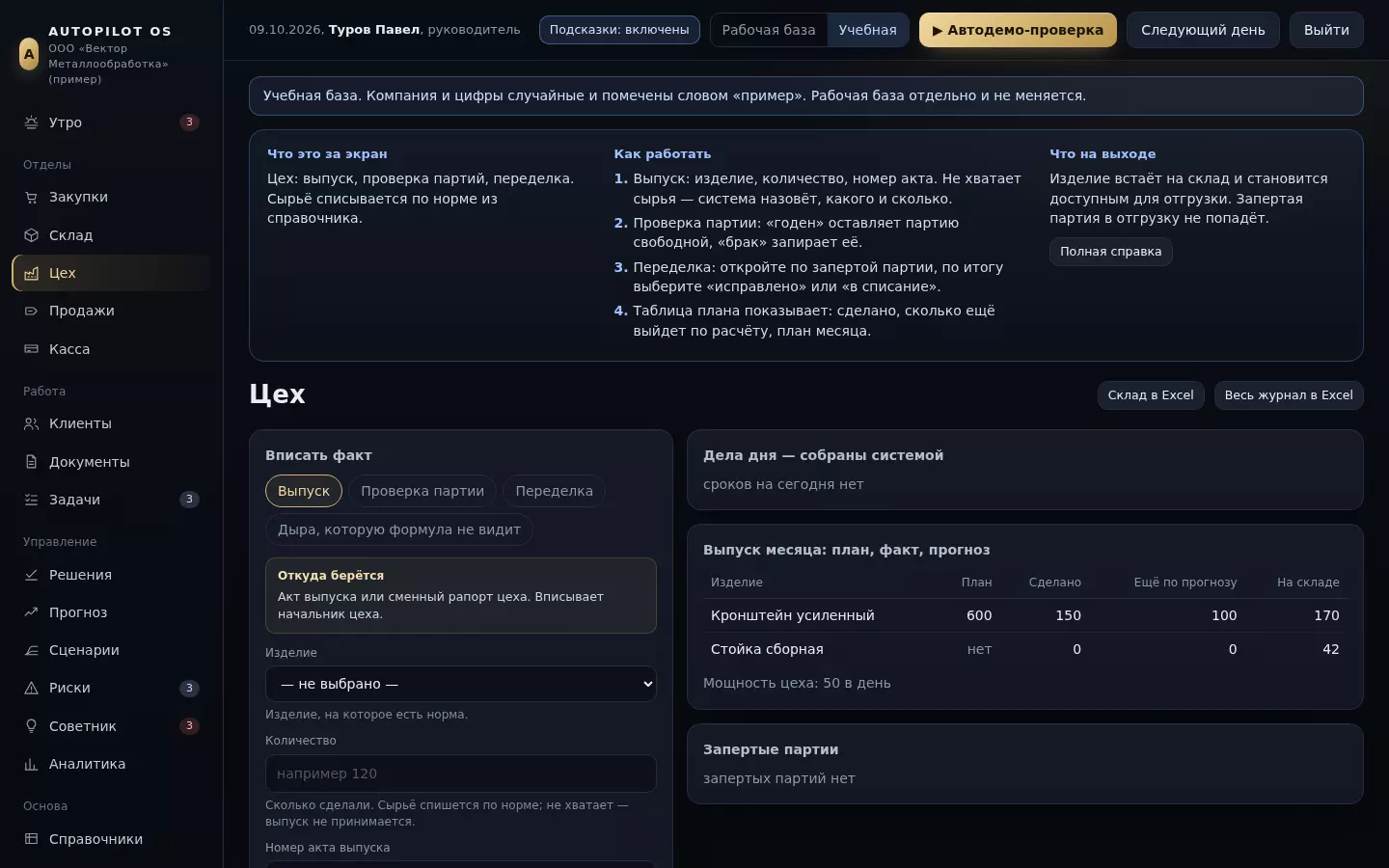The image size is (1389, 868).
Task: Open Дыра, которую формула не видит tab
Action: tap(399, 529)
